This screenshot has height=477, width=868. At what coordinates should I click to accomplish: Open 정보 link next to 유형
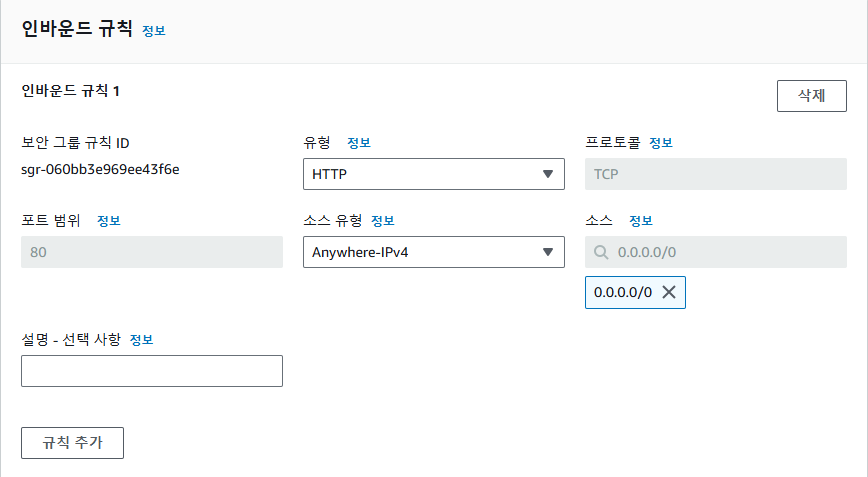click(358, 143)
